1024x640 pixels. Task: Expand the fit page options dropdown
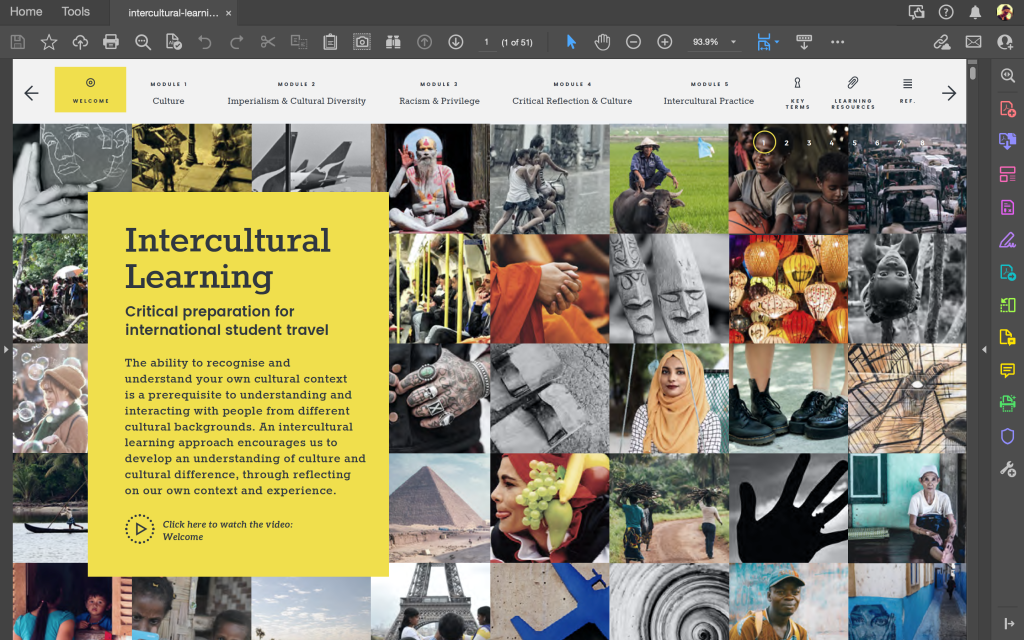pyautogui.click(x=777, y=42)
